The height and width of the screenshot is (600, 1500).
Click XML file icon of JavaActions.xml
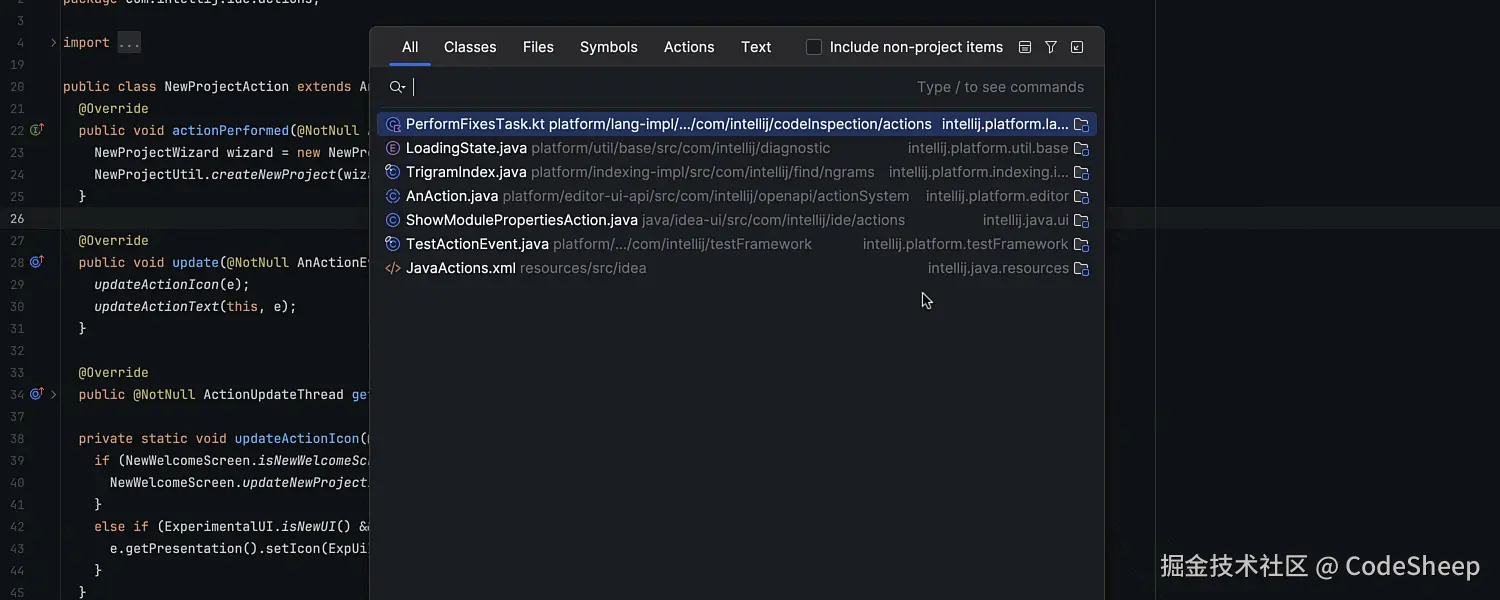click(x=393, y=268)
